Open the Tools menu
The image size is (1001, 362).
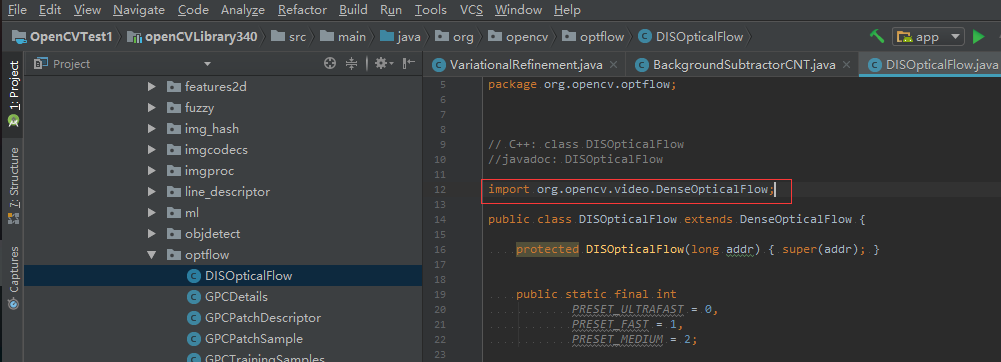click(x=431, y=10)
